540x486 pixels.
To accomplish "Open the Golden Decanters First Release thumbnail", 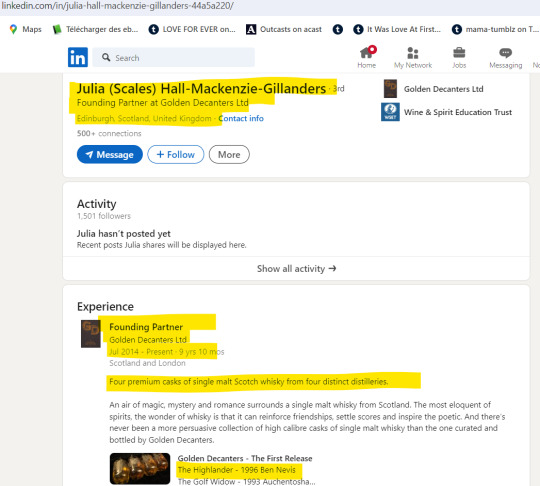I will [140, 469].
